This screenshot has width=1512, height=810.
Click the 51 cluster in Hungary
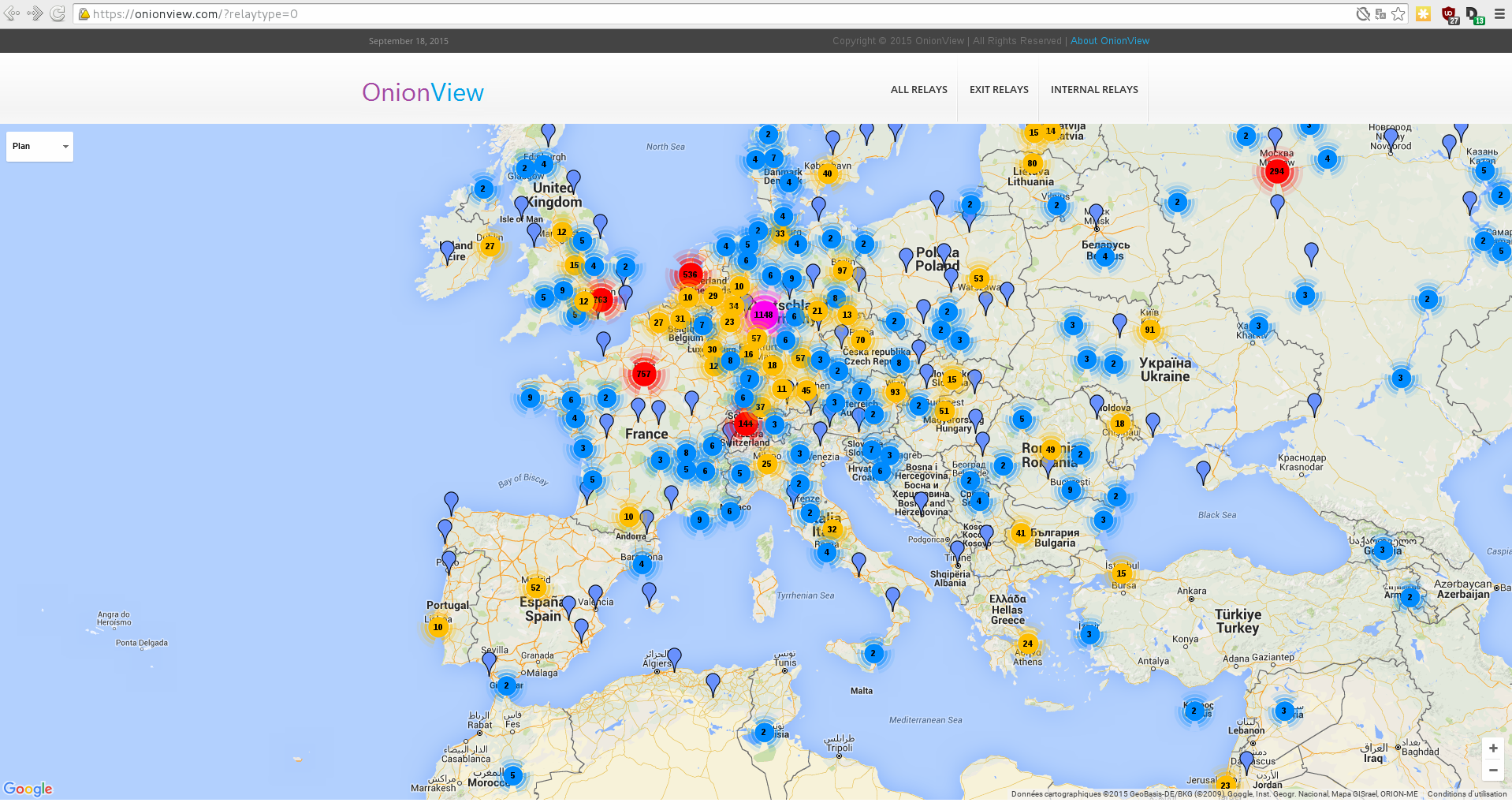coord(944,410)
